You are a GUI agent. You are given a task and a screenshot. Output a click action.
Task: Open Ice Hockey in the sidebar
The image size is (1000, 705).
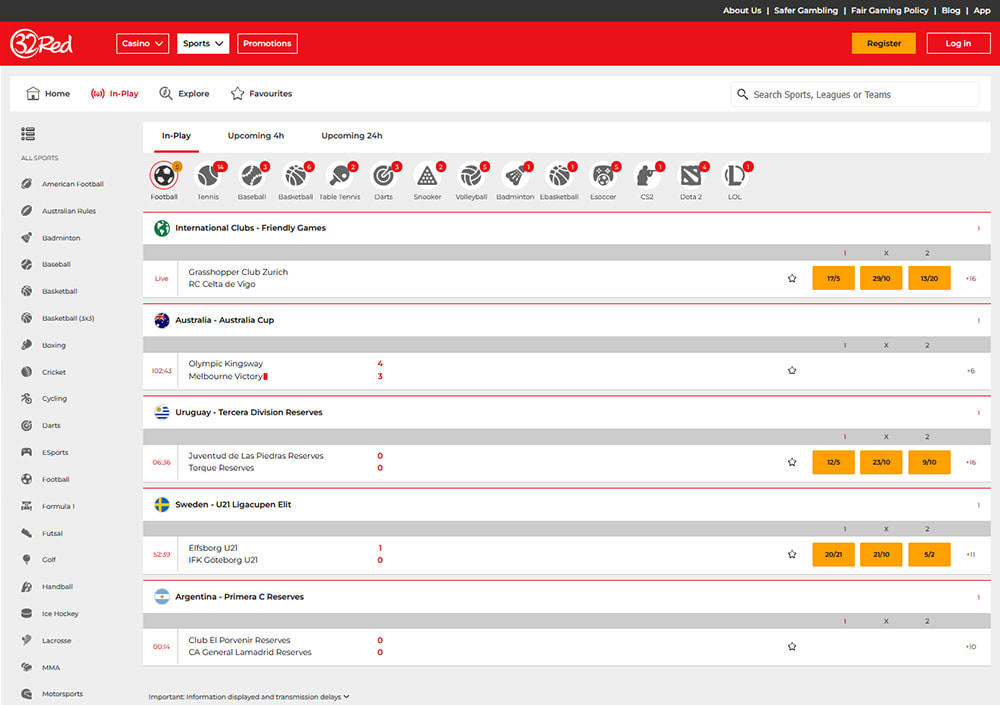click(x=50, y=613)
